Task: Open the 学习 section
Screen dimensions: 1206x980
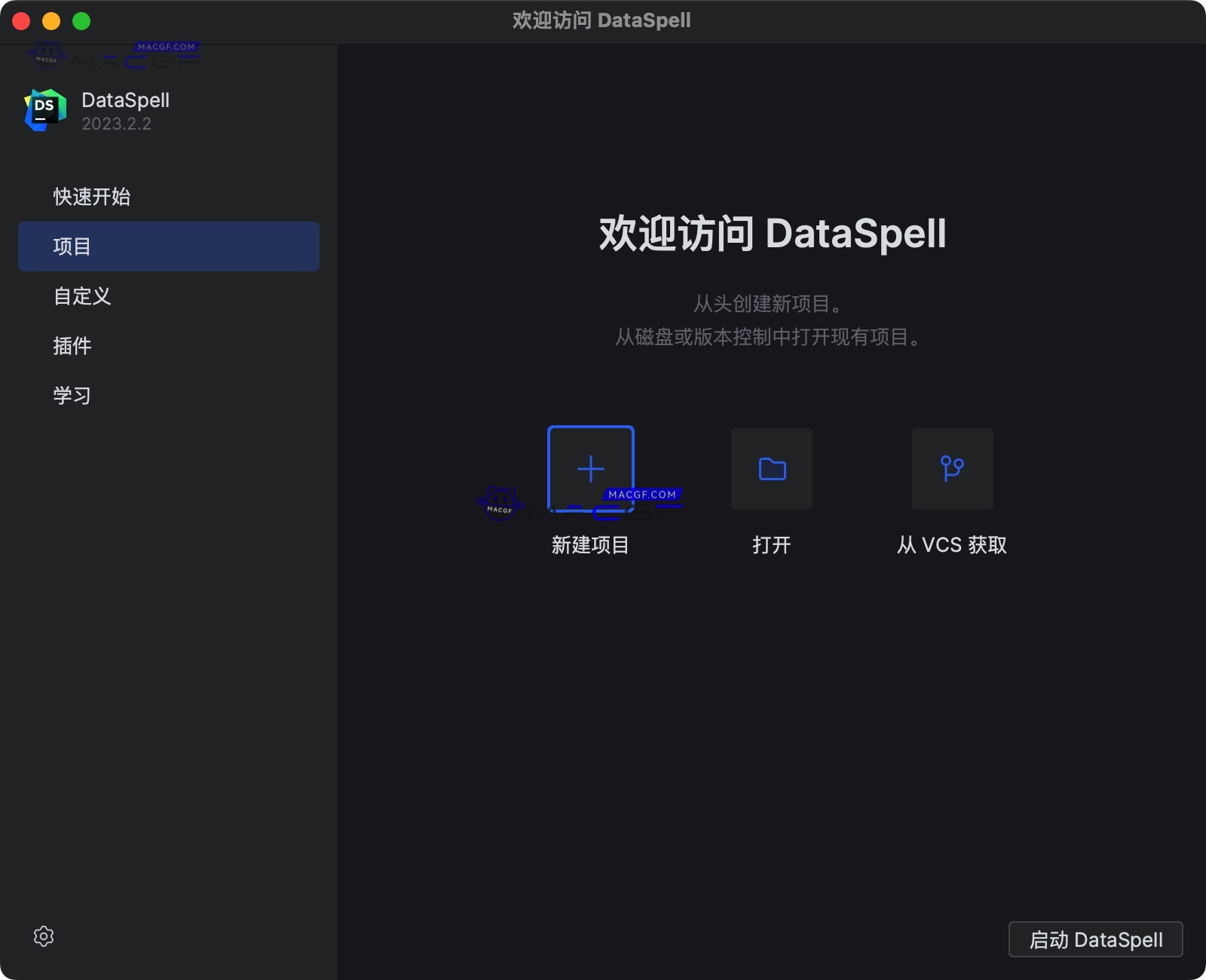Action: pos(72,395)
